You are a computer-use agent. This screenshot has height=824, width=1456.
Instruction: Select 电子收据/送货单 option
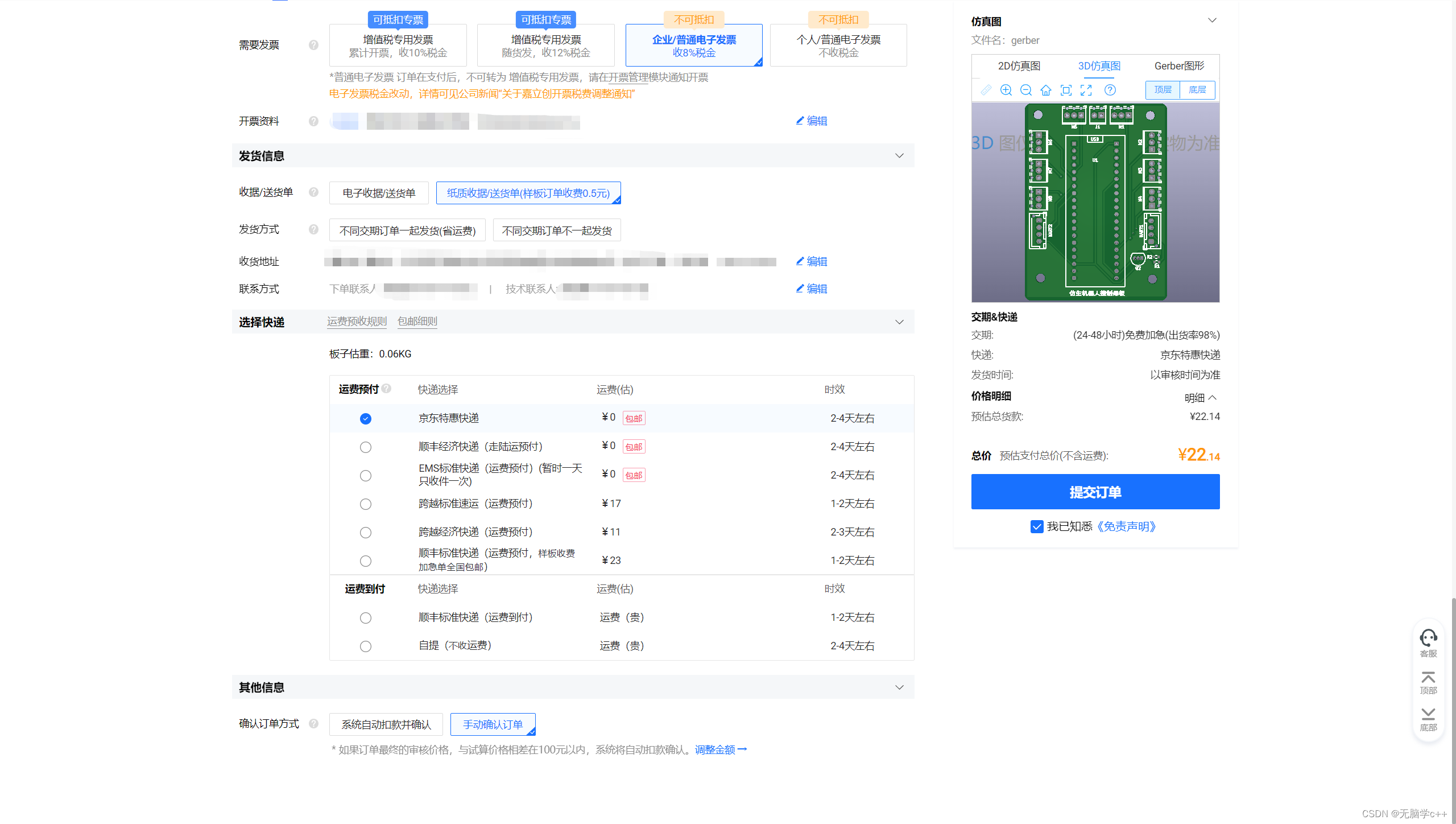pyautogui.click(x=379, y=193)
